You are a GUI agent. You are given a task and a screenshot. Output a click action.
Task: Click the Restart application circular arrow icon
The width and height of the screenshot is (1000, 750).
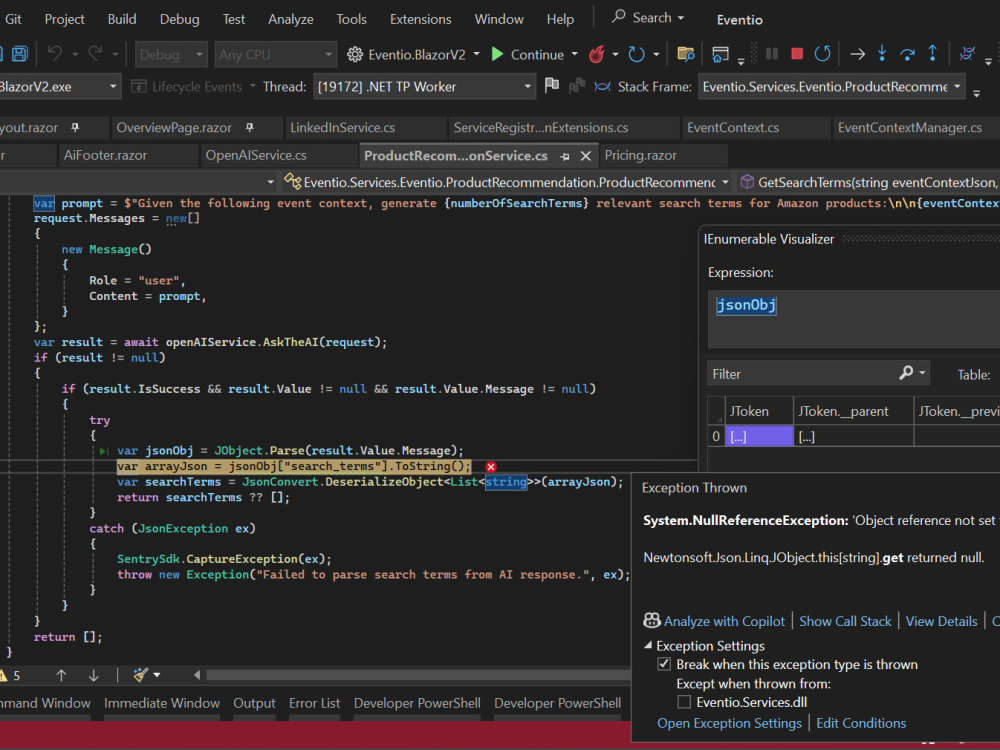point(636,54)
